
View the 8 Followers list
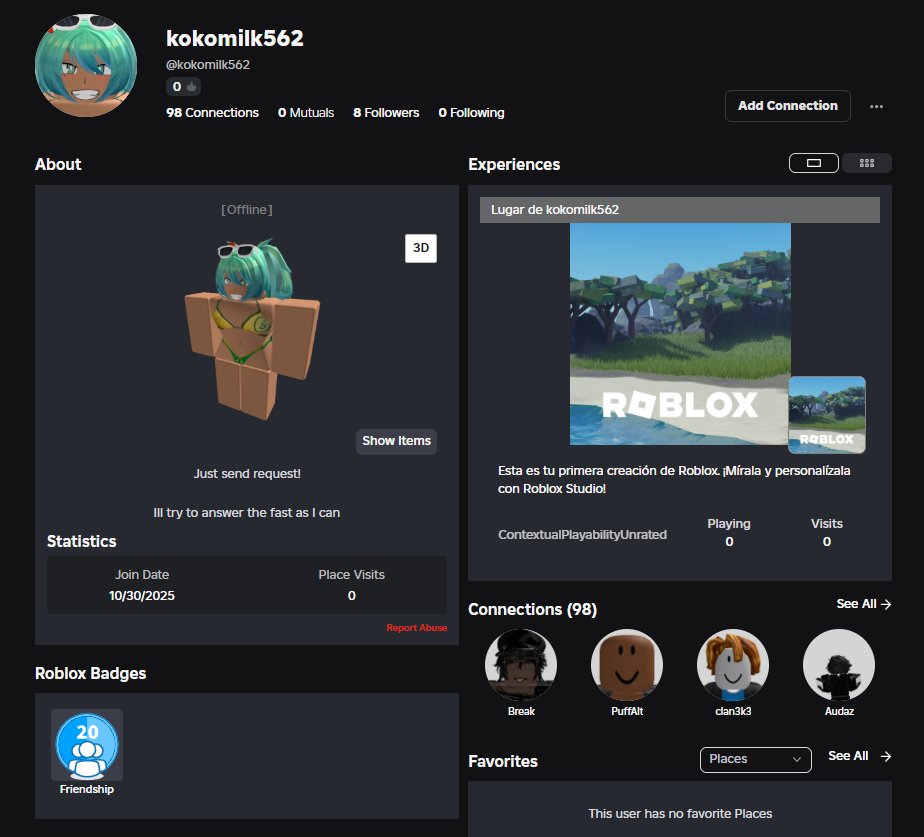pos(386,112)
